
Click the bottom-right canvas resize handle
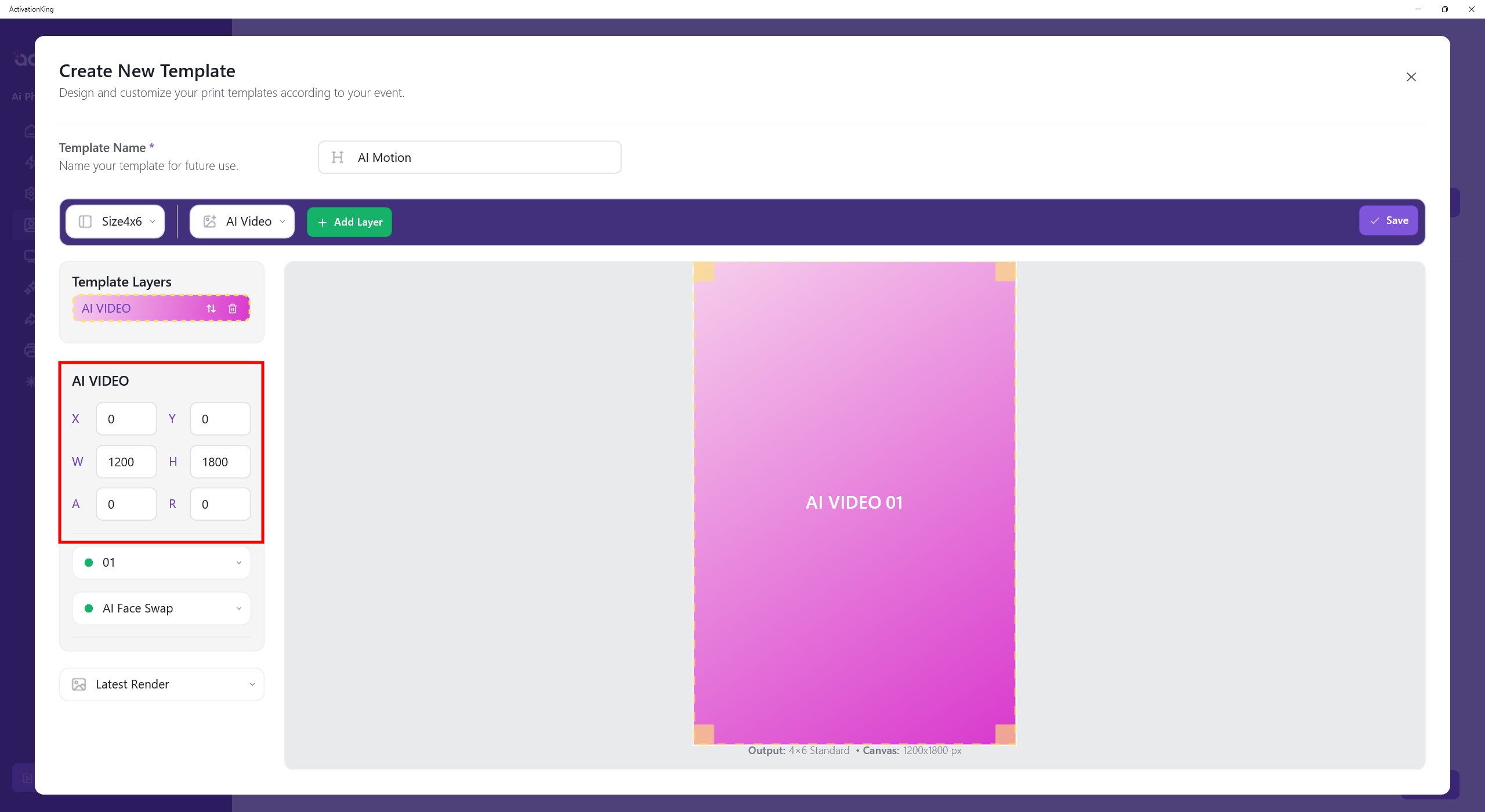pos(1005,734)
